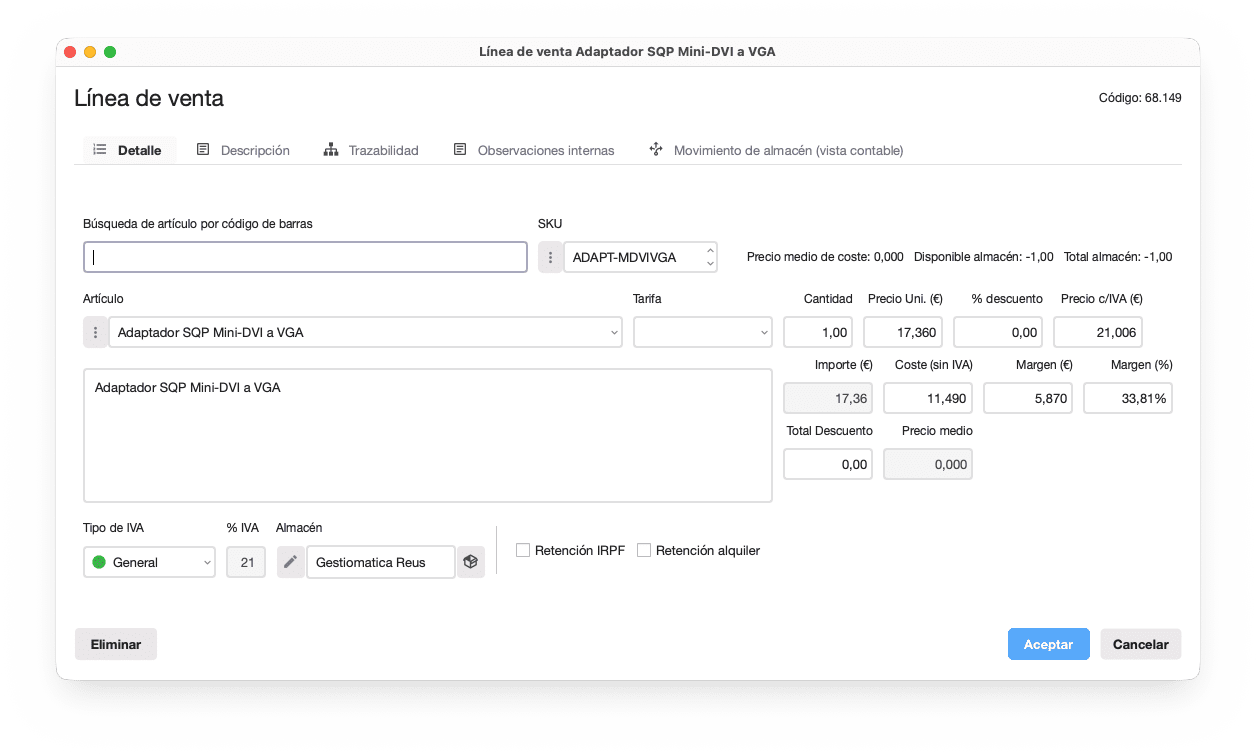The height and width of the screenshot is (754, 1256).
Task: Click the green macOS maximize button
Action: point(110,52)
